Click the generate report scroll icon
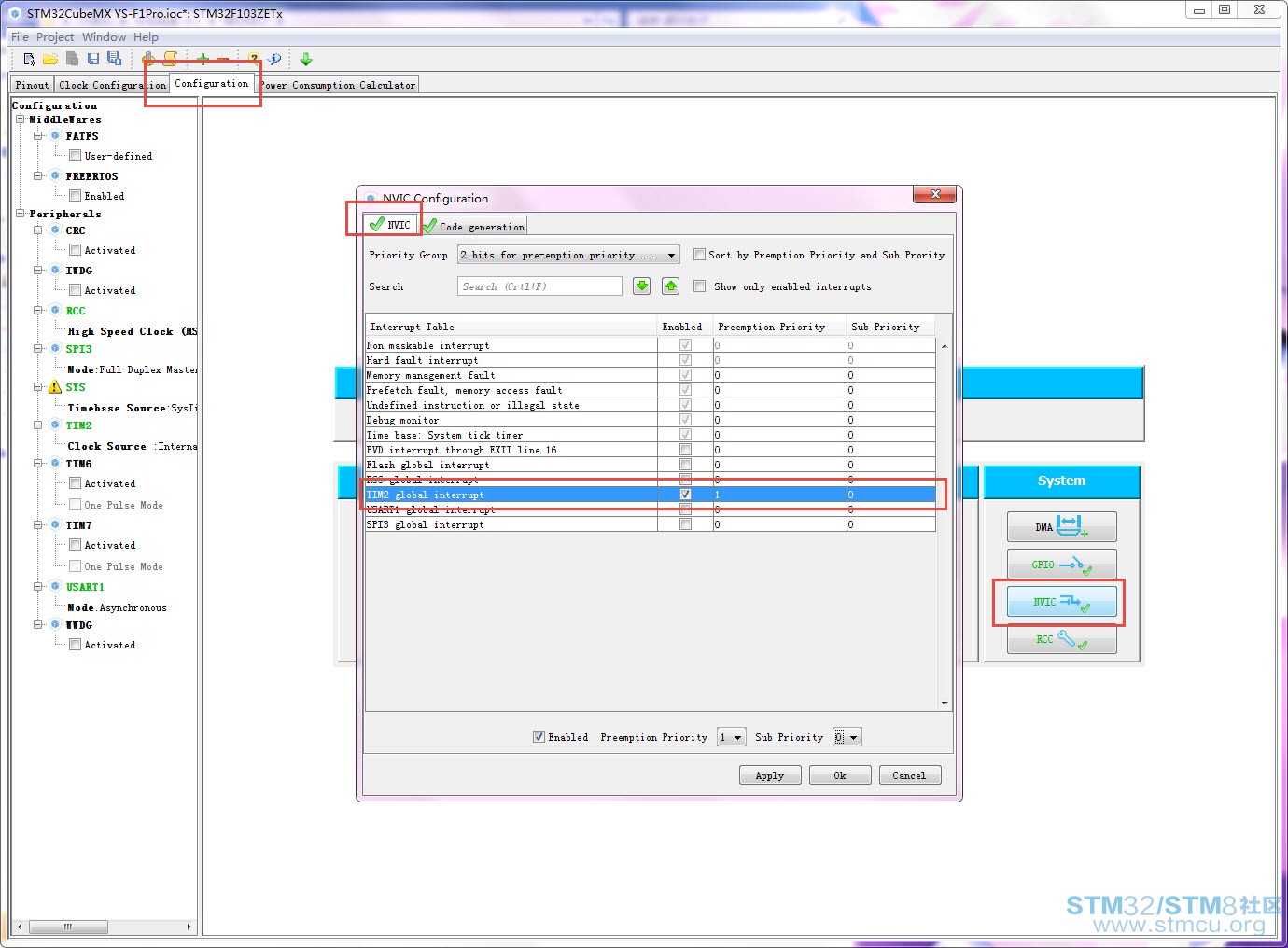This screenshot has width=1288, height=948. pyautogui.click(x=170, y=59)
